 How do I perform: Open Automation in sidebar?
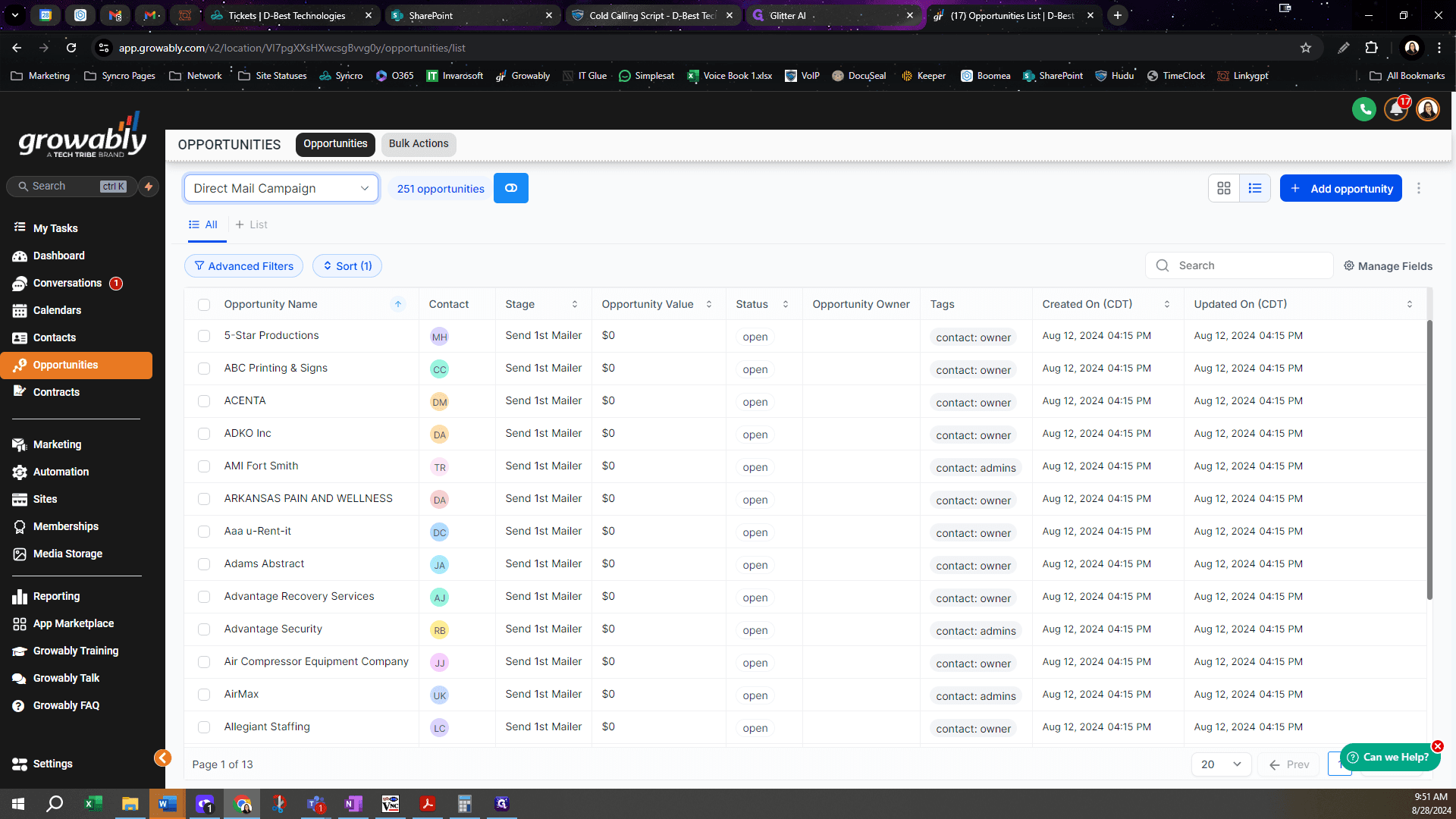pos(61,472)
